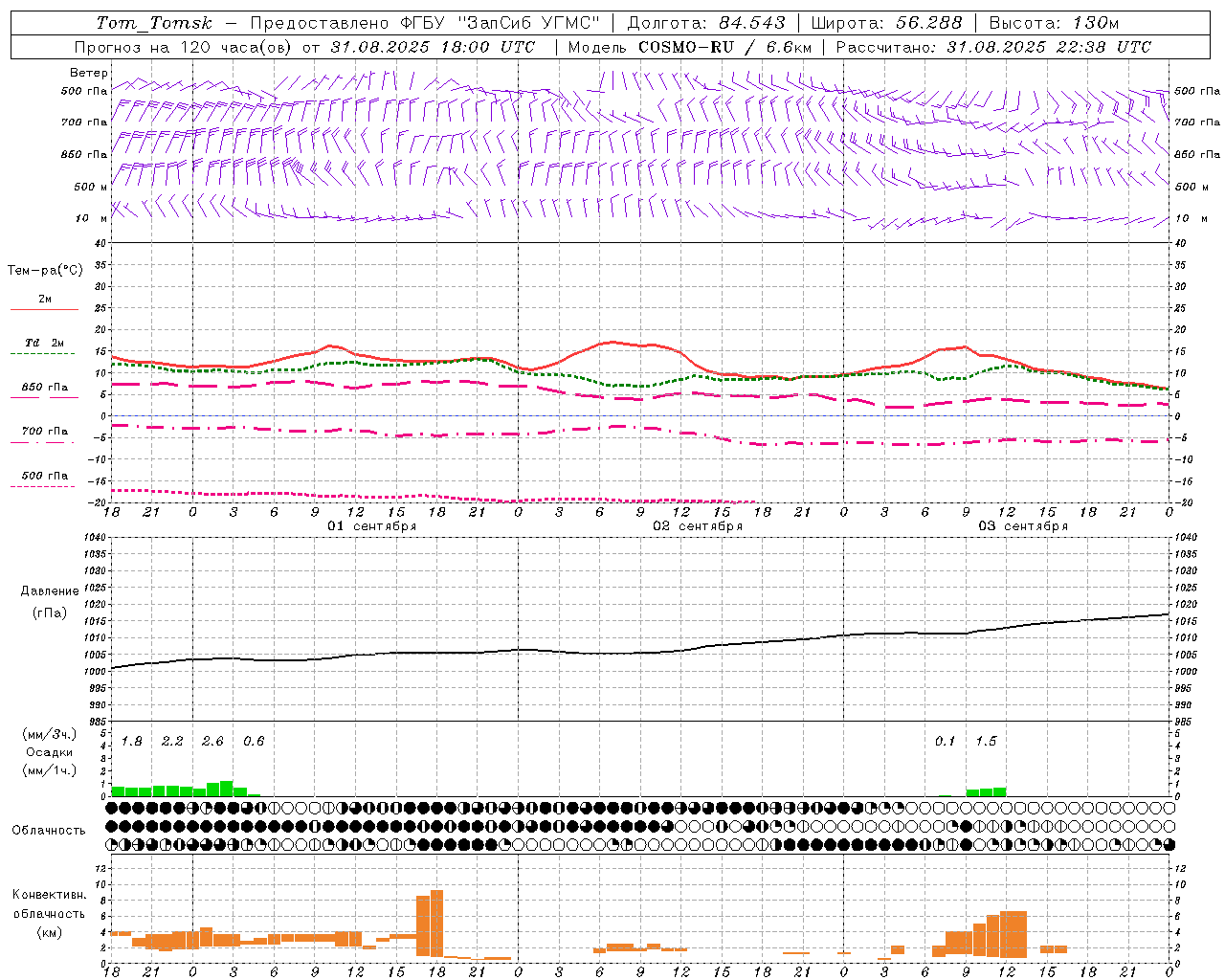This screenshot has height=980, width=1225.
Task: Click the Осадки precipitation label
Action: [50, 752]
